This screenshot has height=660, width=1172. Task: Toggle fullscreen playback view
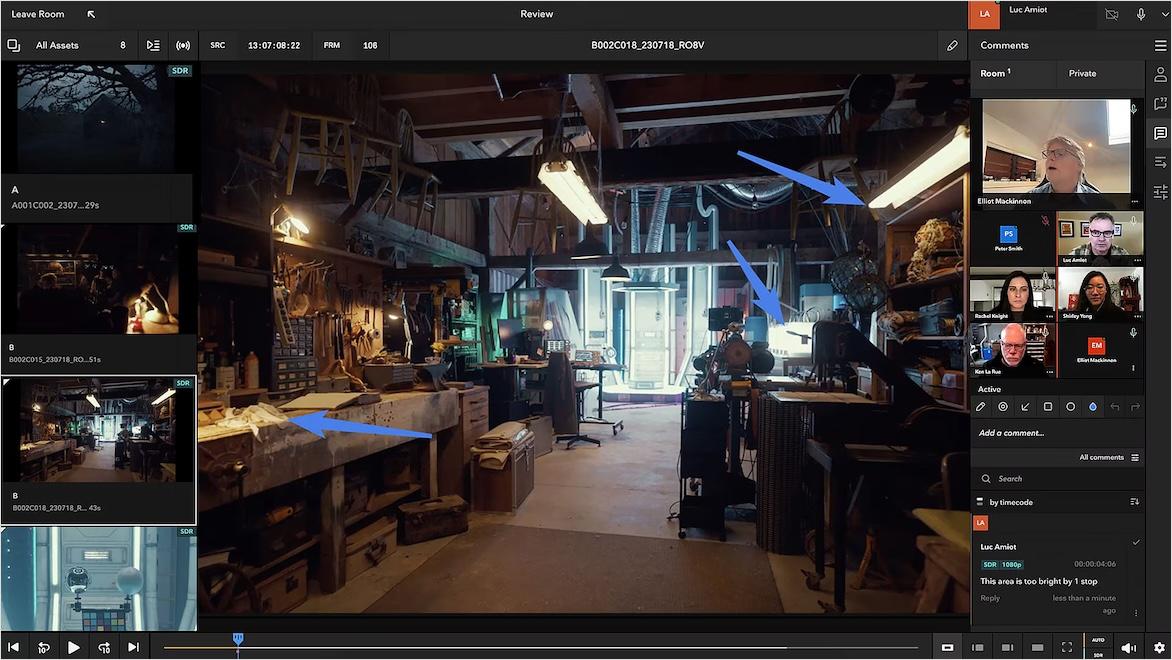1066,646
